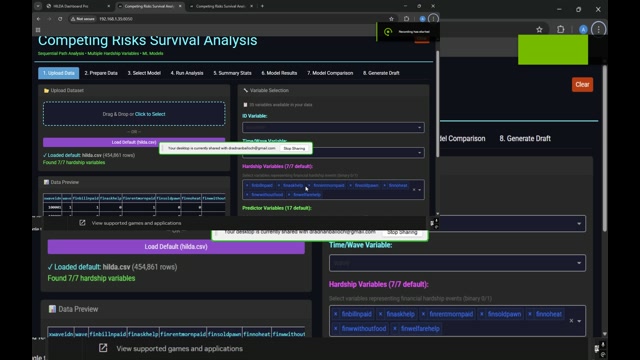Open the small 7. Model Comparison tab
This screenshot has height=360, width=640.
[x=330, y=73]
